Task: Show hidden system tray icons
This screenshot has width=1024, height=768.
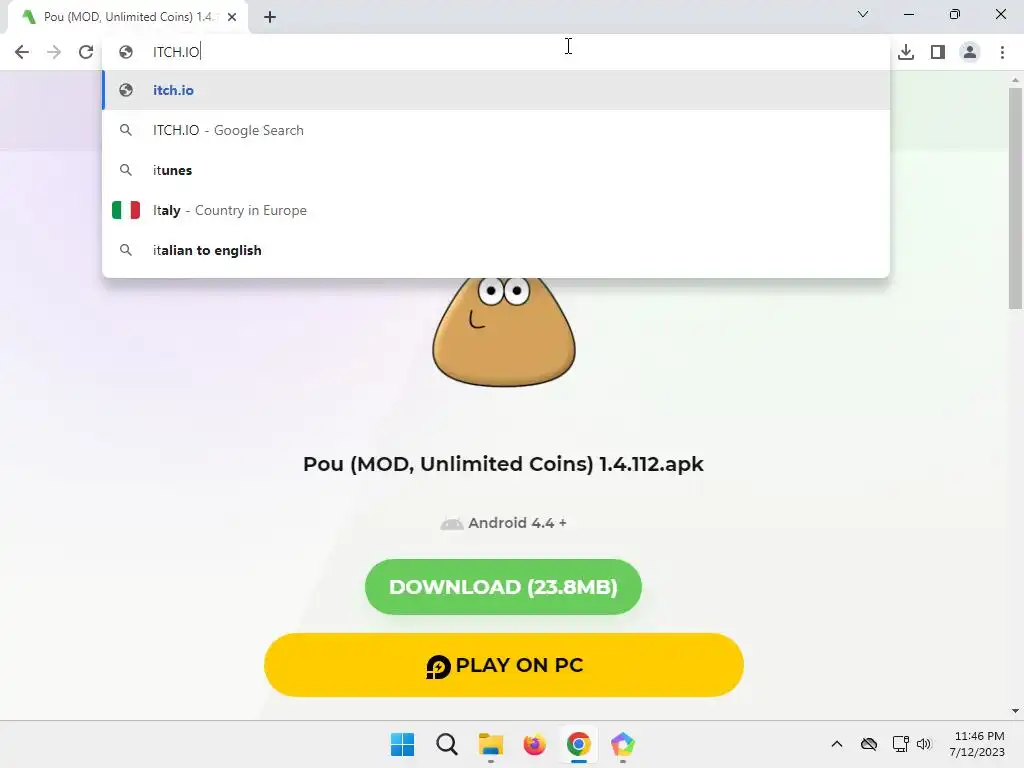Action: coord(837,744)
